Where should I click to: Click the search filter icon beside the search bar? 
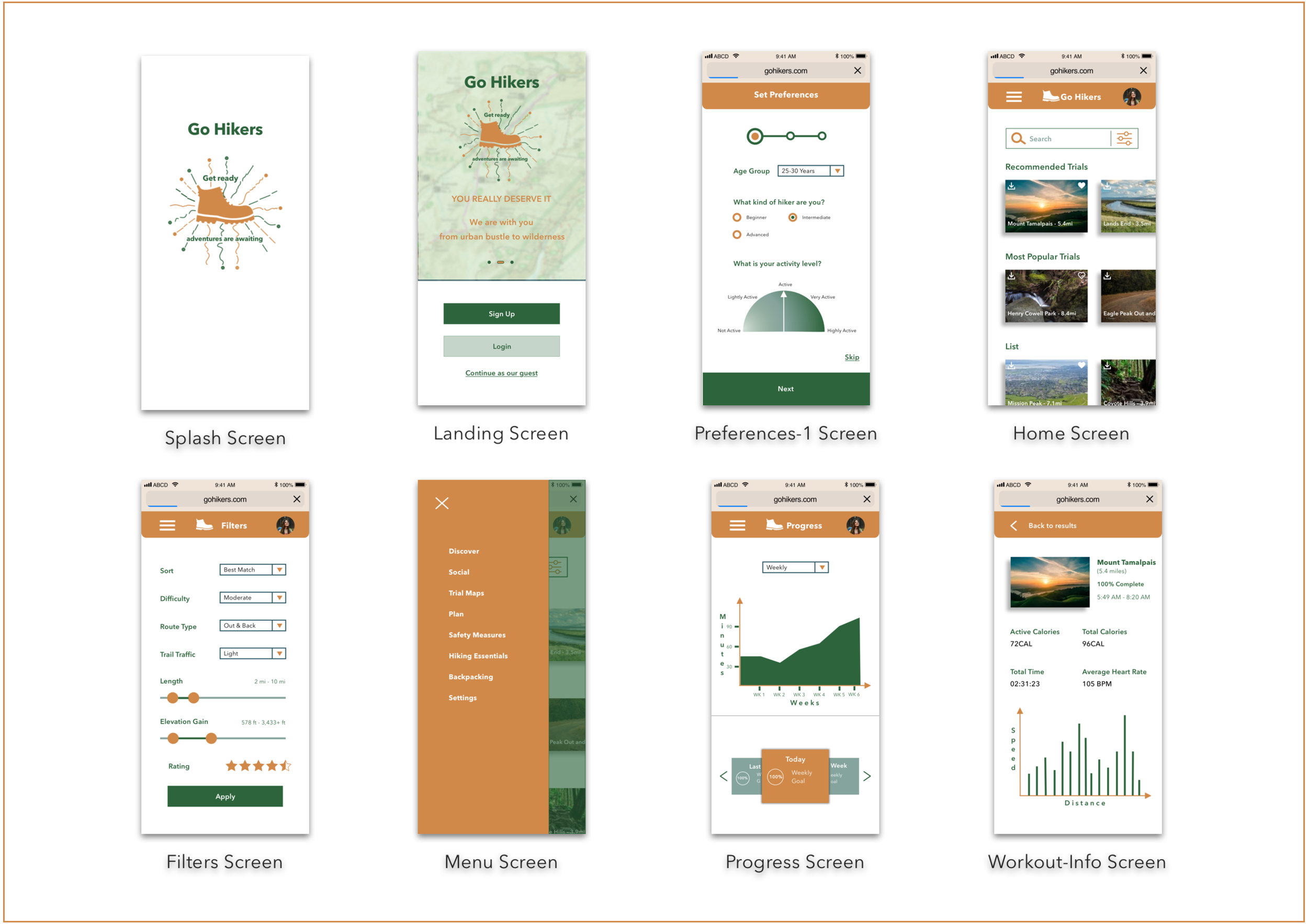[x=1123, y=138]
